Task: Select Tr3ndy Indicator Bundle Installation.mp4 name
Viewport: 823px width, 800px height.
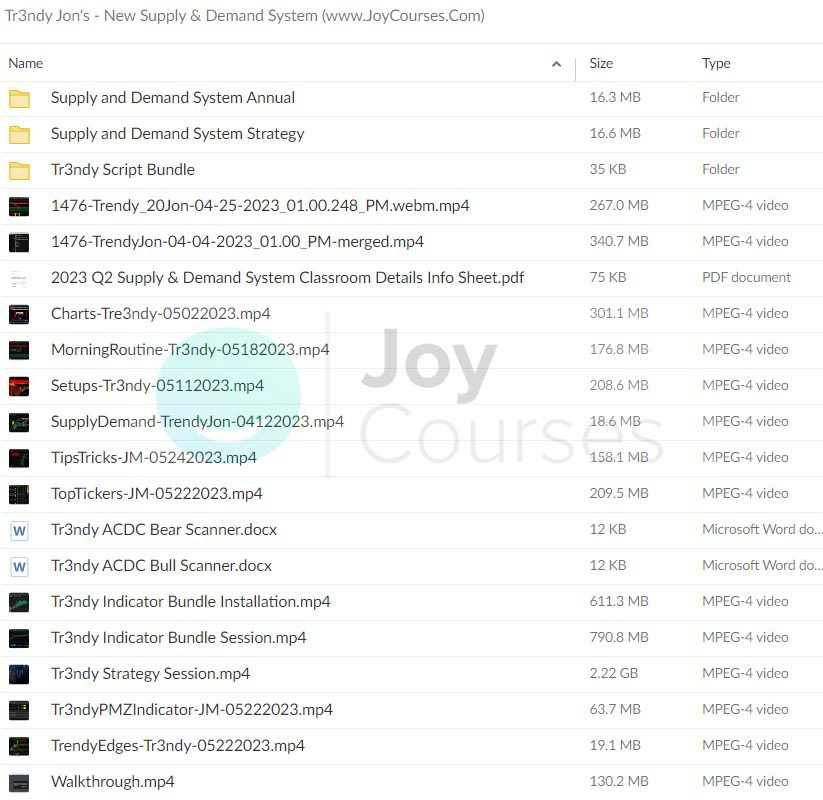Action: [191, 602]
